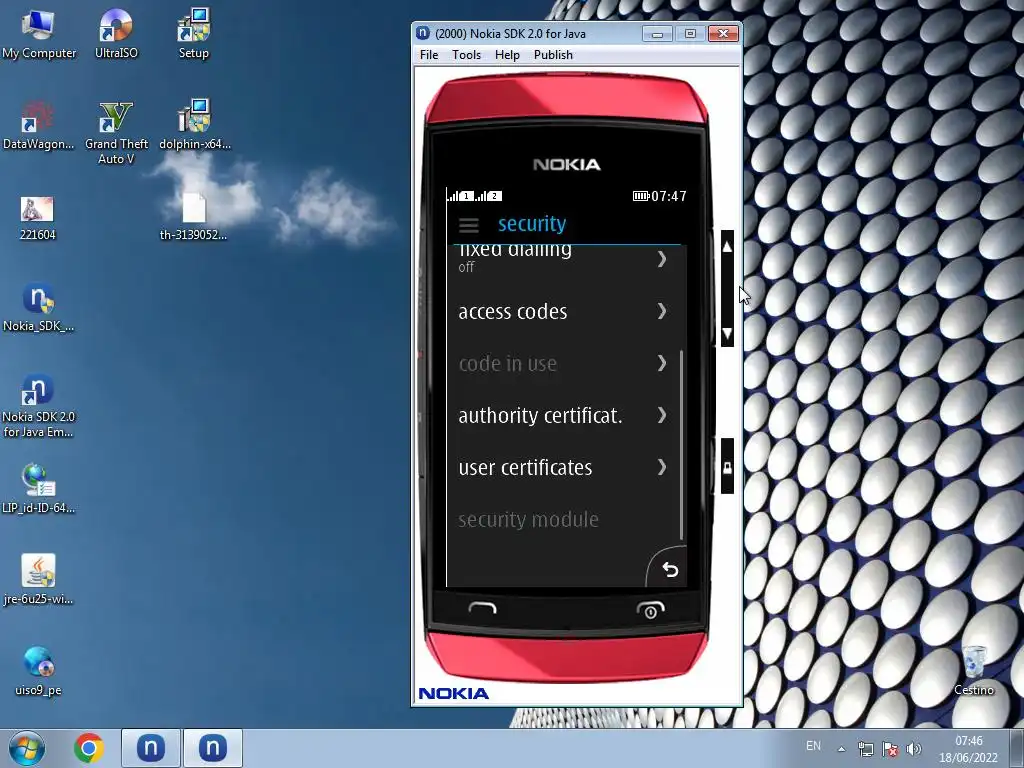This screenshot has height=768, width=1024.
Task: Click the emulator volume up arrow
Action: coord(727,247)
